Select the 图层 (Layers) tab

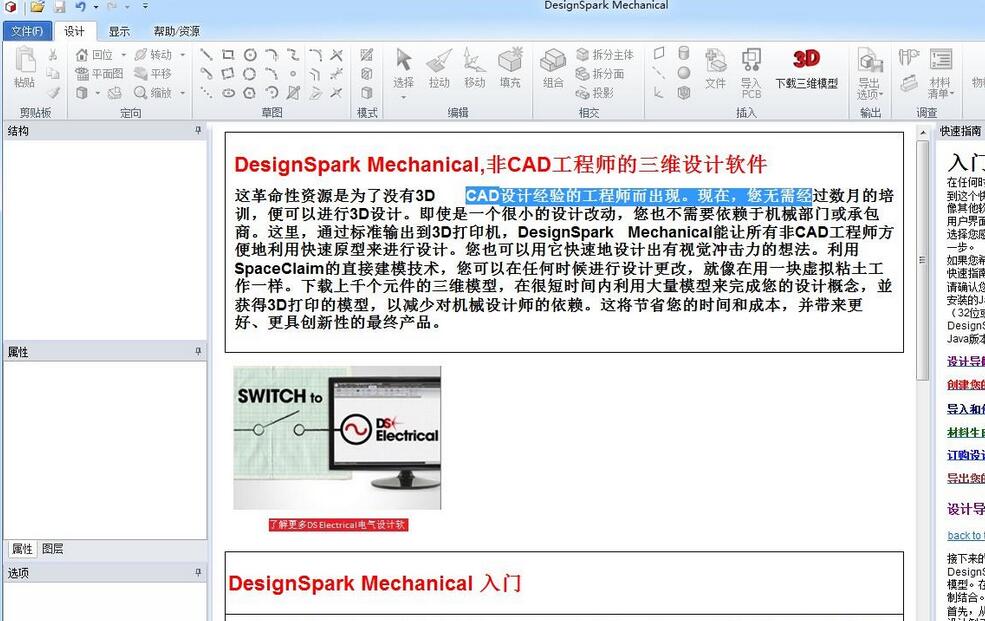click(x=53, y=549)
